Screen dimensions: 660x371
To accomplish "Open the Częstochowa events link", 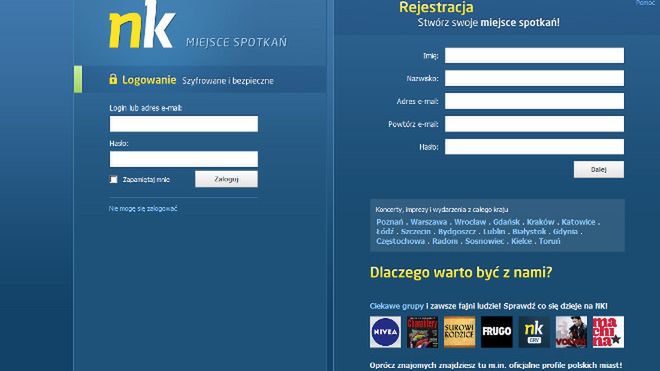I will (400, 241).
